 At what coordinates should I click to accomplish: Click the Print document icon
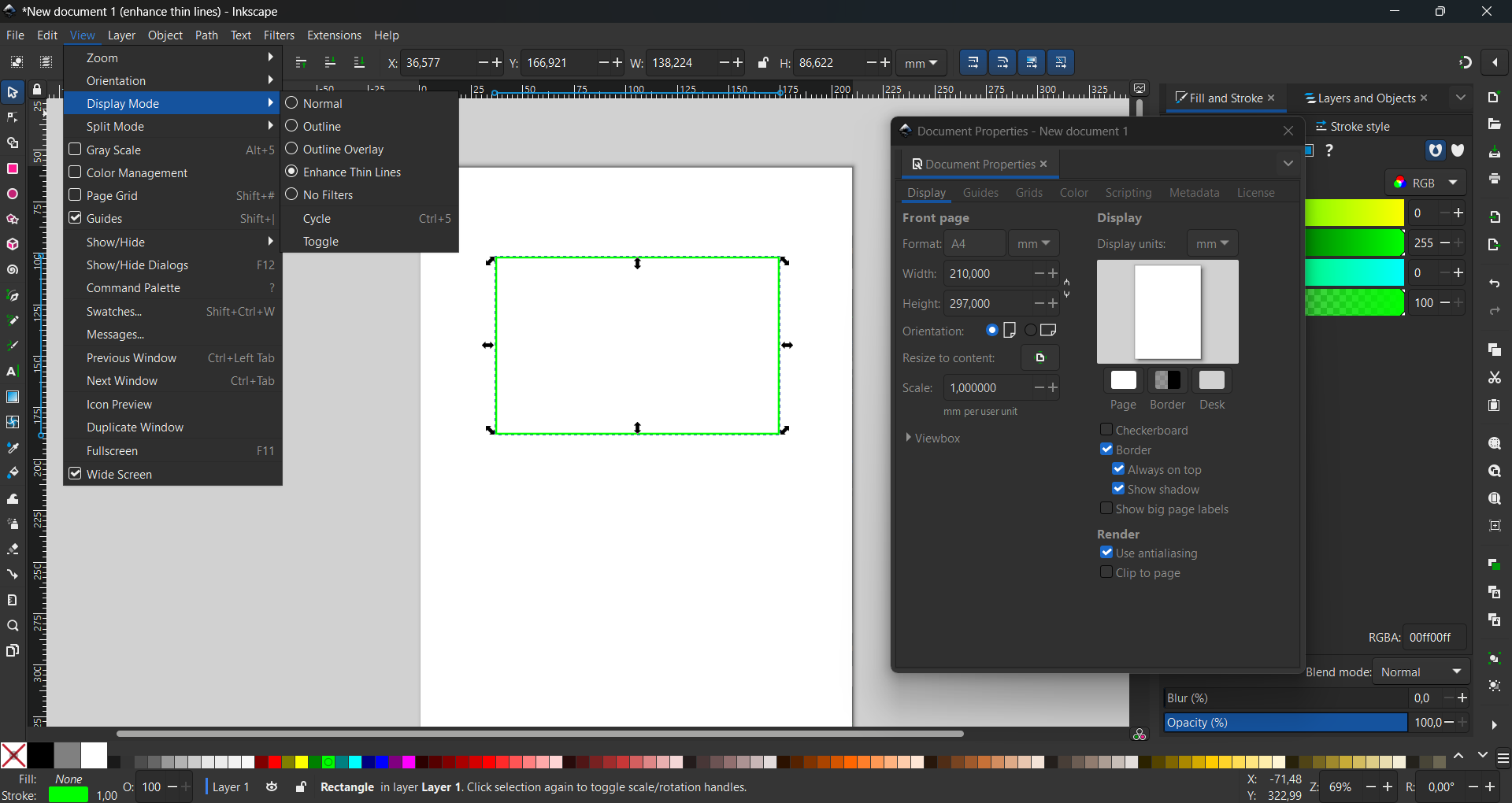(x=1495, y=179)
